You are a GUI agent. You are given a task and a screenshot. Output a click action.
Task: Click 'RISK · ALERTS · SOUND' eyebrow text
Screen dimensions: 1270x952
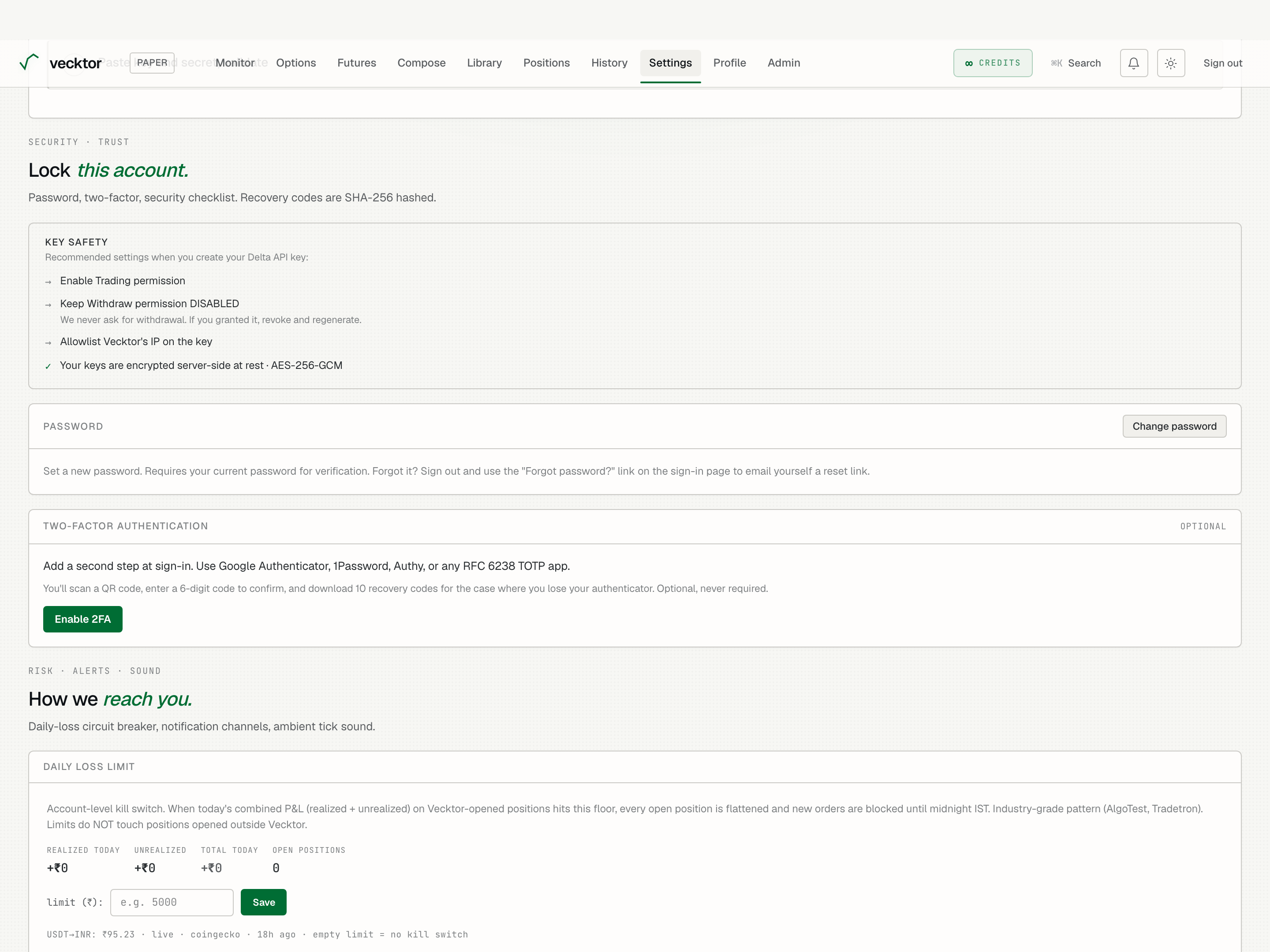tap(95, 671)
